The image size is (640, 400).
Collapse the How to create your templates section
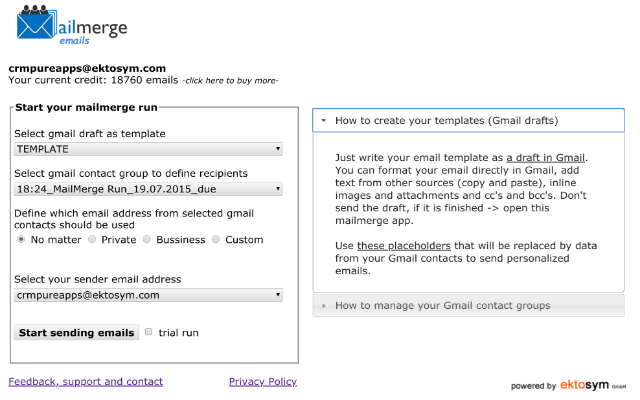point(446,121)
